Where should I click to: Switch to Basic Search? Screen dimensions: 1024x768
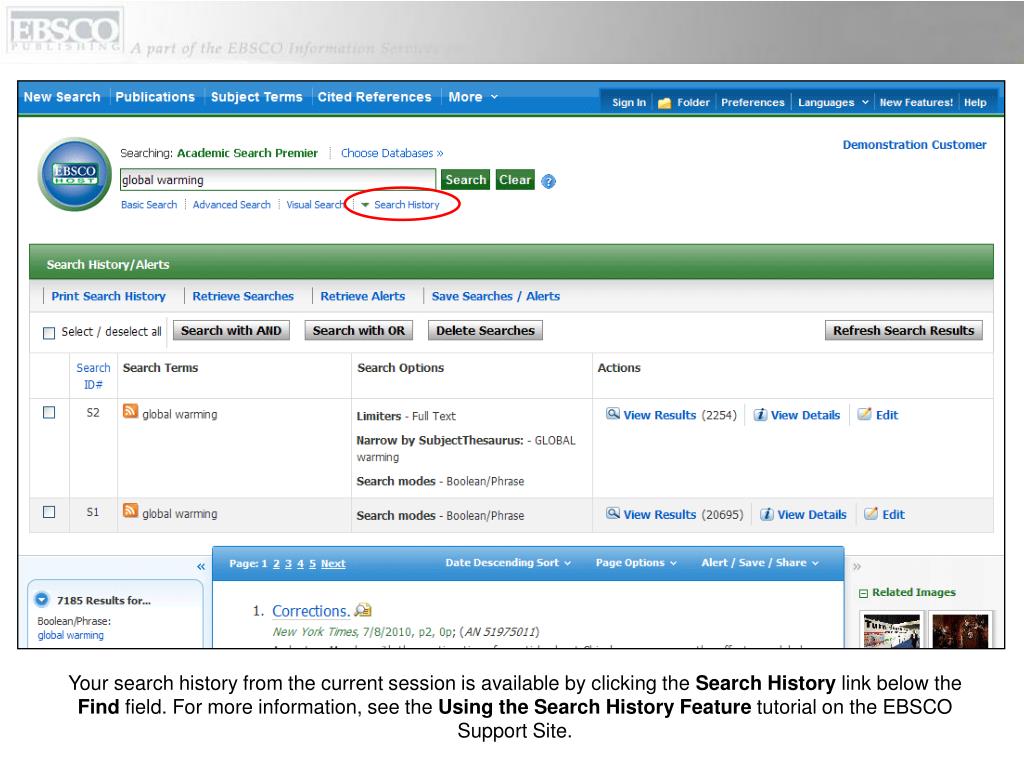(149, 204)
